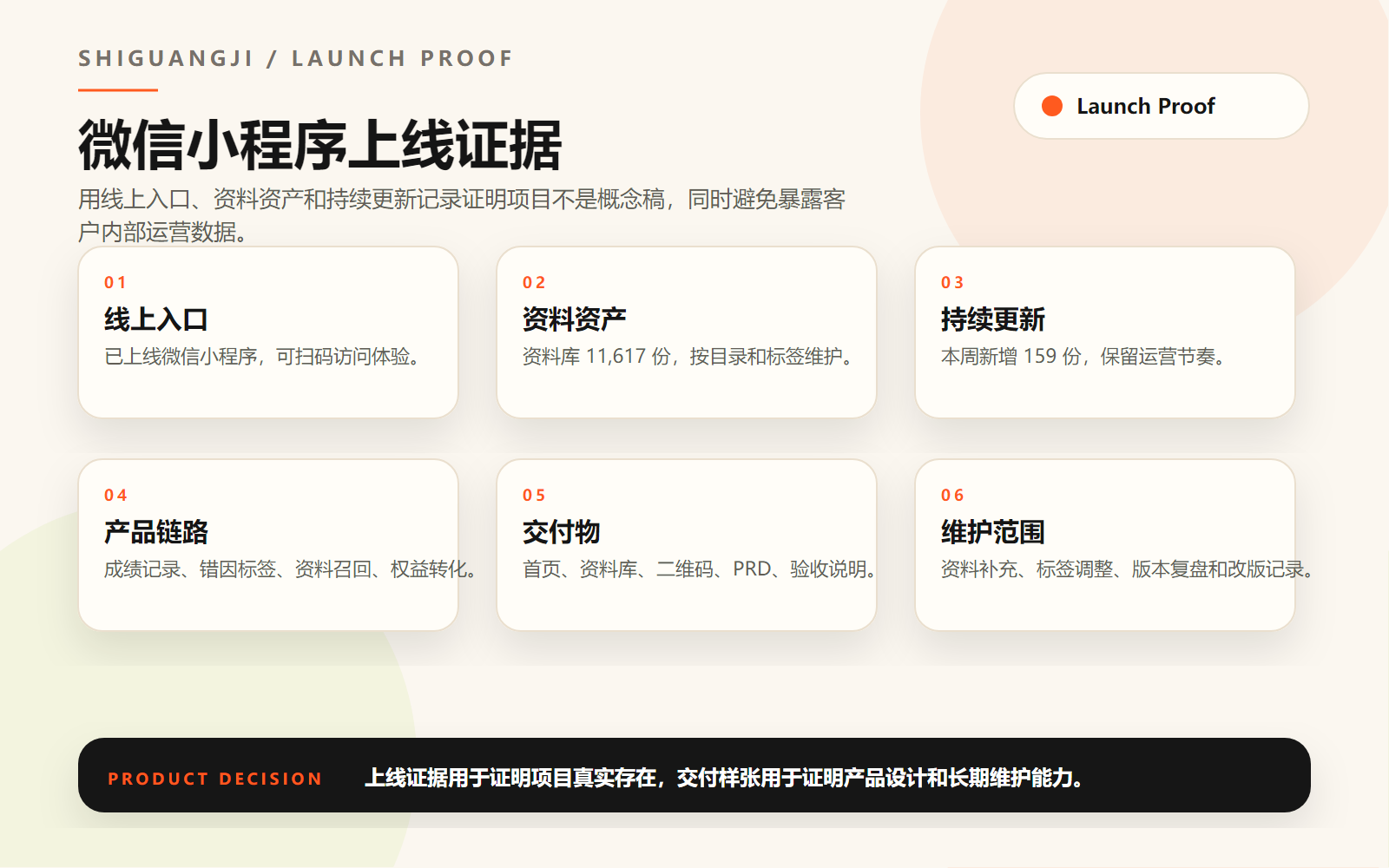Click the title 微信小程序上线证据
Viewport: 1389px width, 868px height.
coord(320,145)
